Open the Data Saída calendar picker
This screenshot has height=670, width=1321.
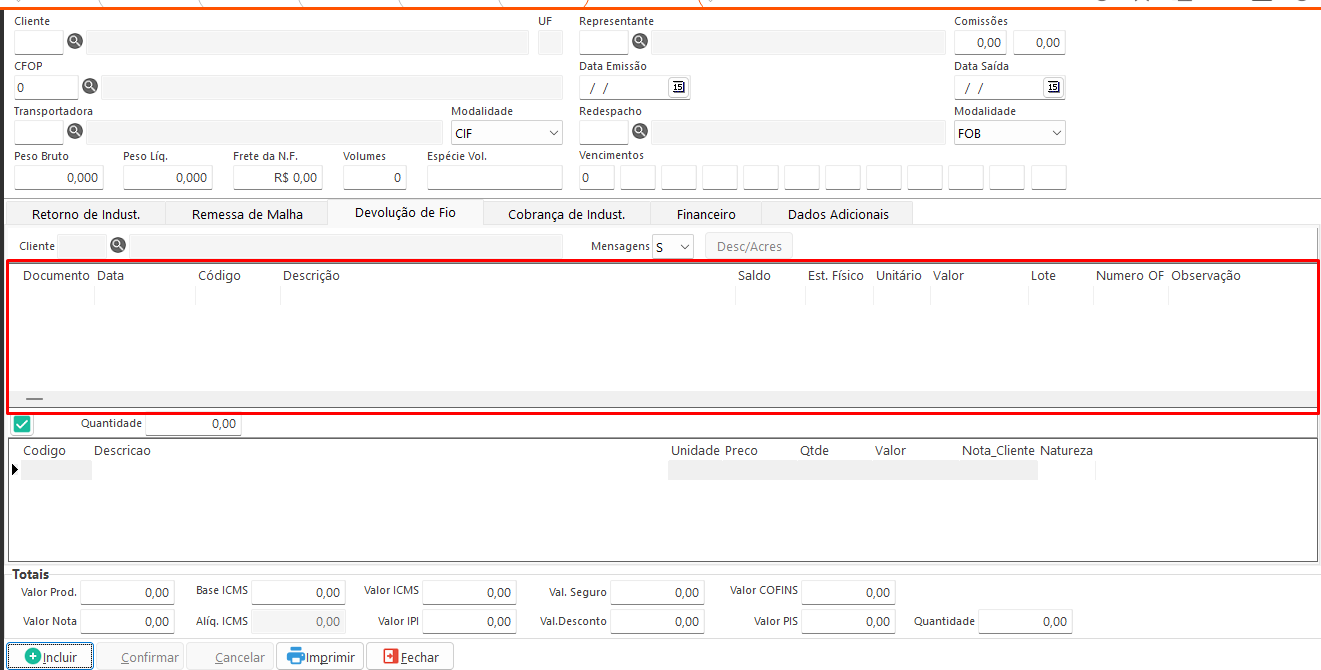click(x=1054, y=87)
